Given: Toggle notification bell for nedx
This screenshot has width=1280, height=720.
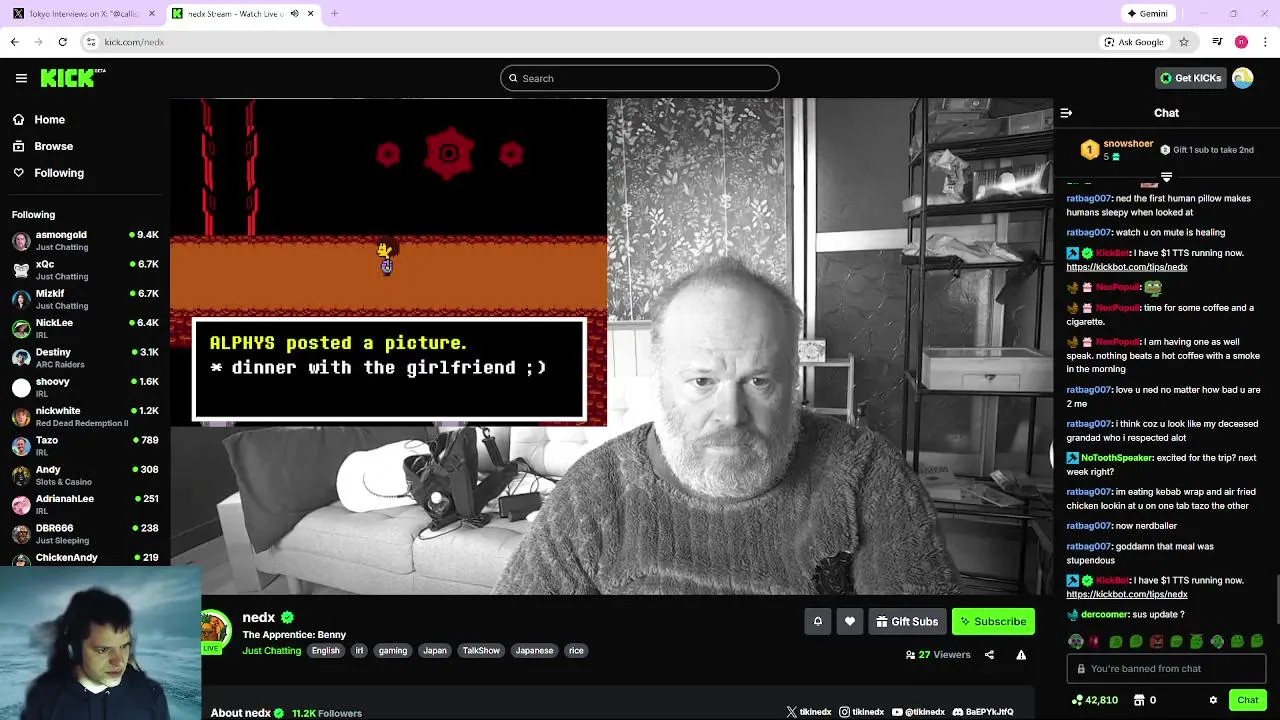Looking at the screenshot, I should [817, 622].
